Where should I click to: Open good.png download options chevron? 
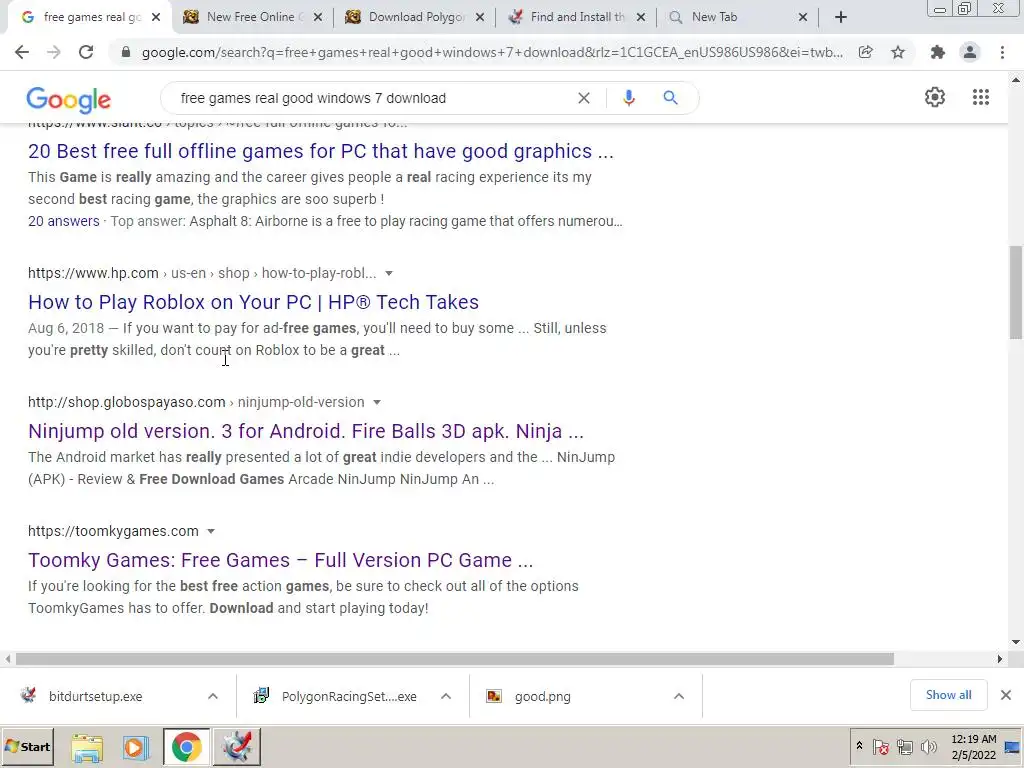(x=679, y=696)
